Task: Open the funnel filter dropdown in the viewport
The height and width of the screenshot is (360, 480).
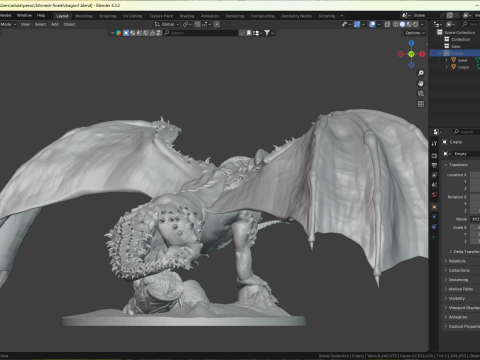Action: coord(269,33)
